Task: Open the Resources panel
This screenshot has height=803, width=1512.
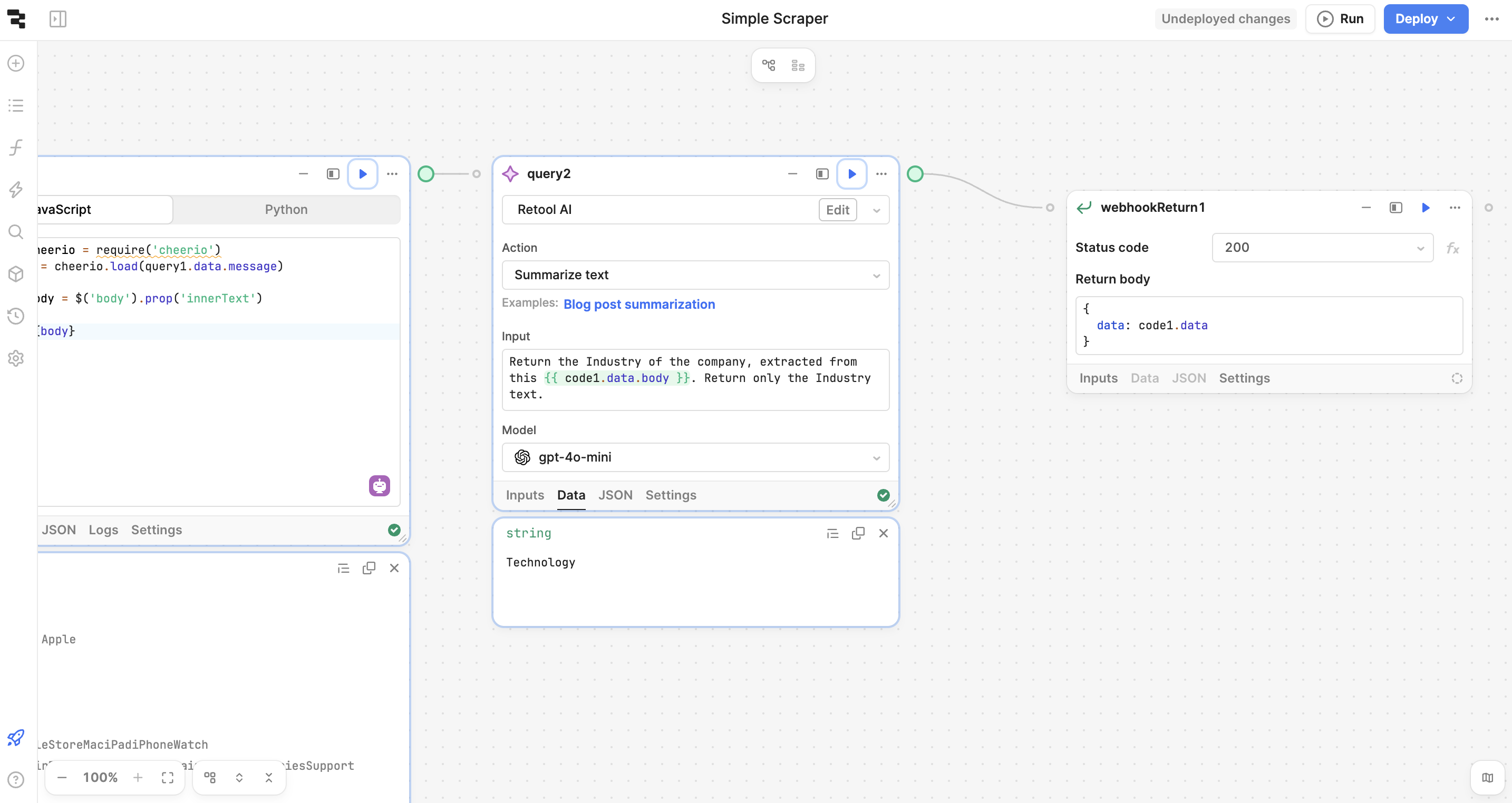Action: pyautogui.click(x=15, y=274)
